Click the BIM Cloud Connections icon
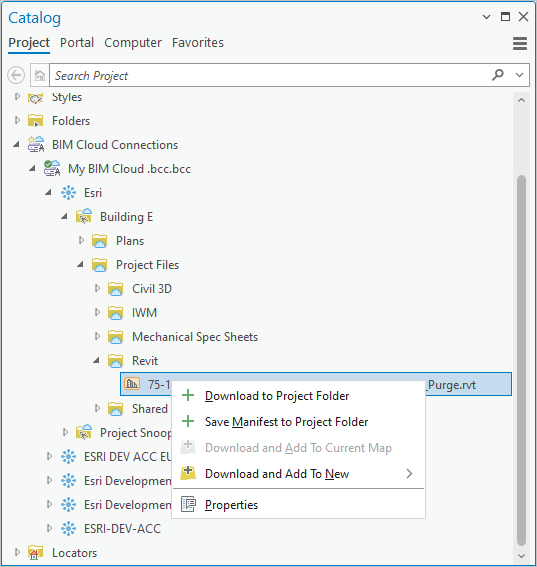537x567 pixels. coord(36,145)
